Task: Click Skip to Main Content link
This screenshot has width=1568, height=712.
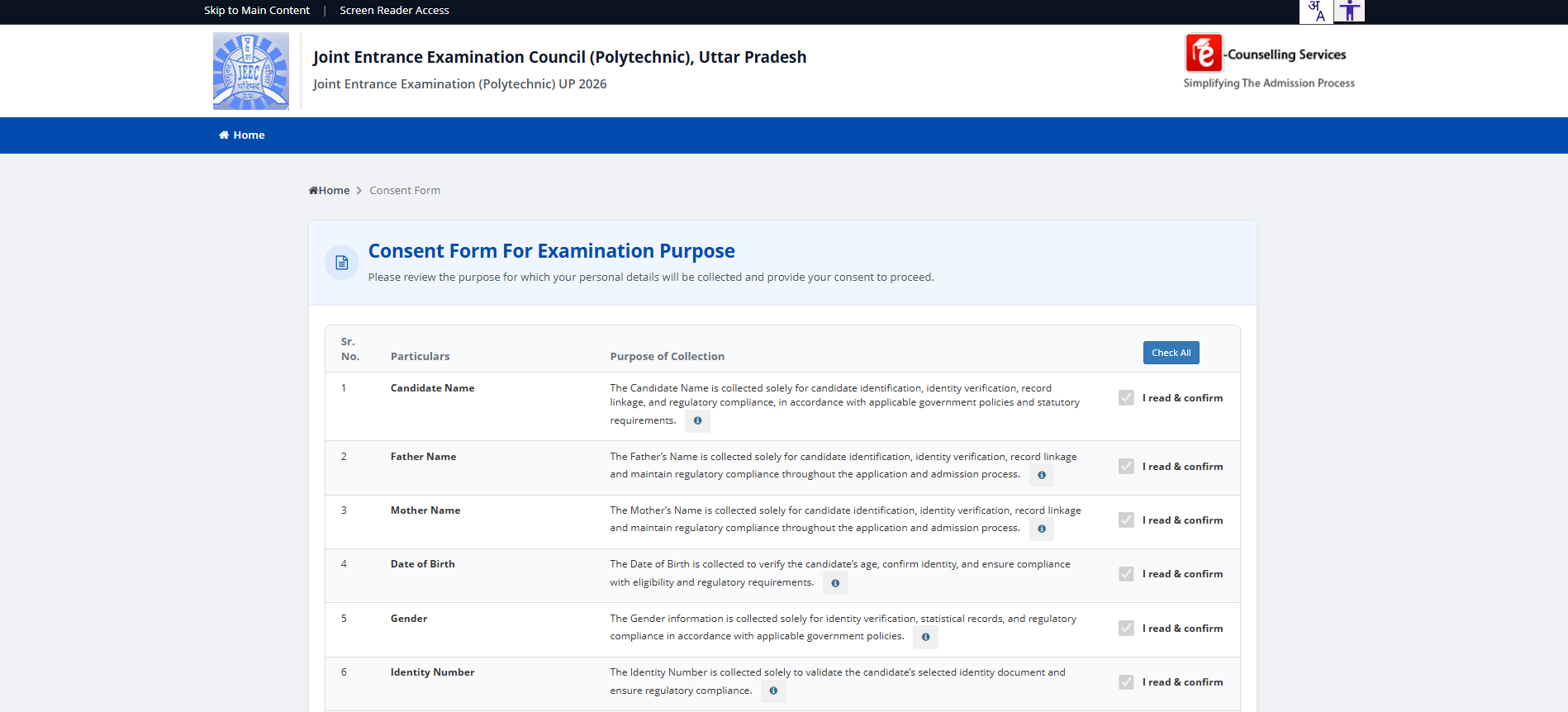Action: pyautogui.click(x=257, y=11)
